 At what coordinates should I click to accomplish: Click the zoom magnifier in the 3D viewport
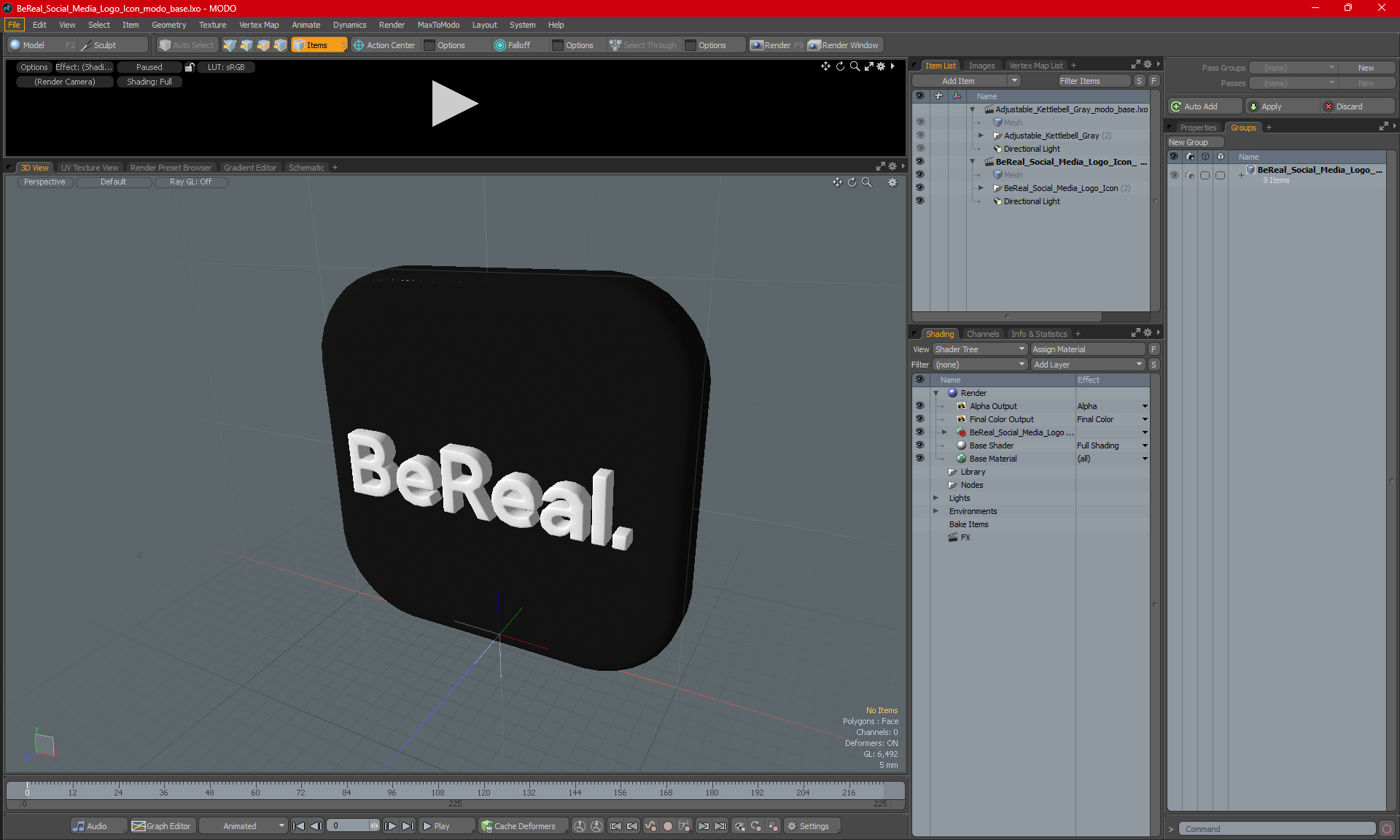click(866, 182)
